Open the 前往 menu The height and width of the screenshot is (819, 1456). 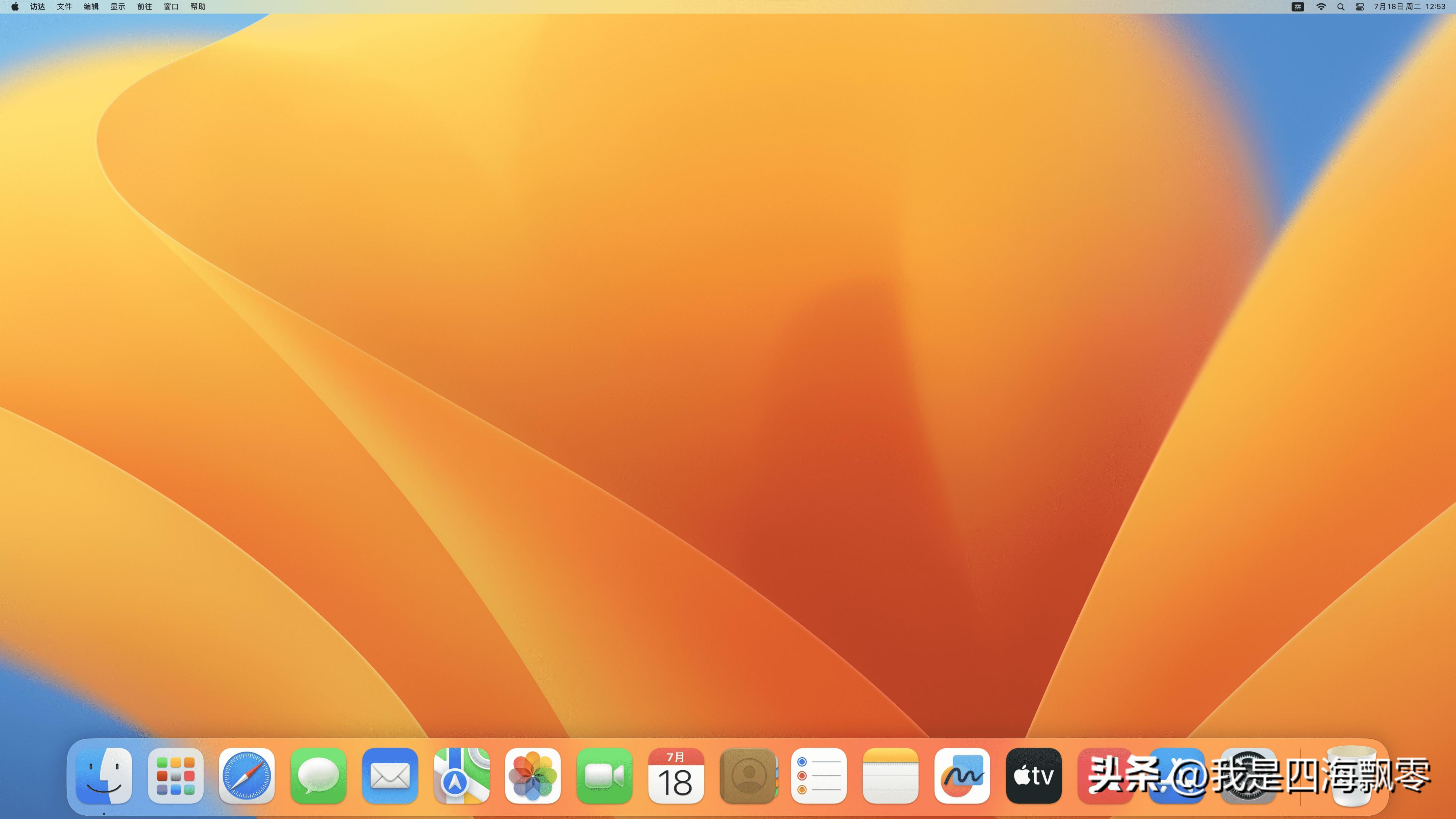(x=144, y=7)
